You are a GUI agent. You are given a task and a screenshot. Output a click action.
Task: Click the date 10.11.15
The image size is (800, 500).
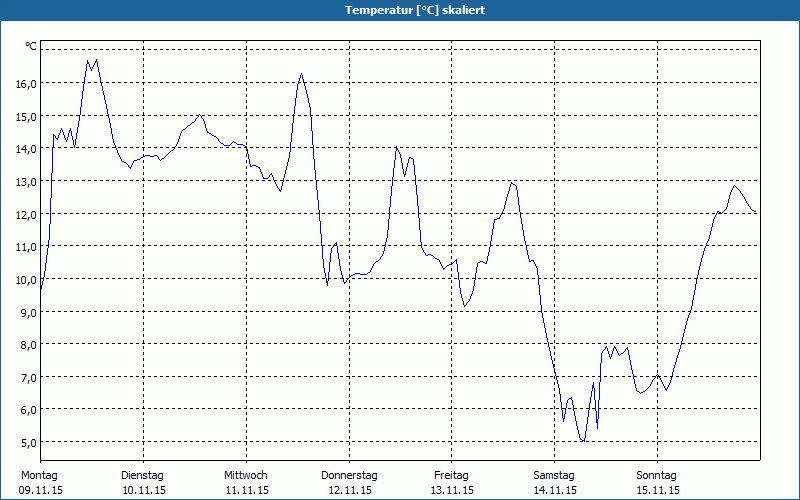point(144,491)
